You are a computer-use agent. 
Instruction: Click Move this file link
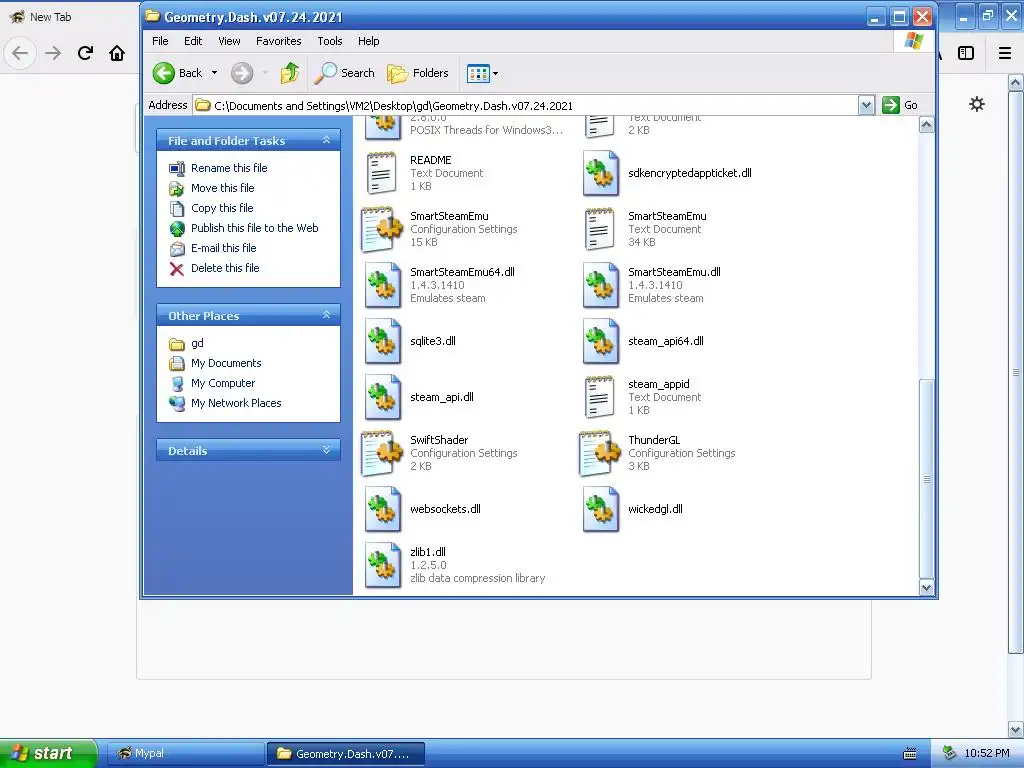point(223,188)
